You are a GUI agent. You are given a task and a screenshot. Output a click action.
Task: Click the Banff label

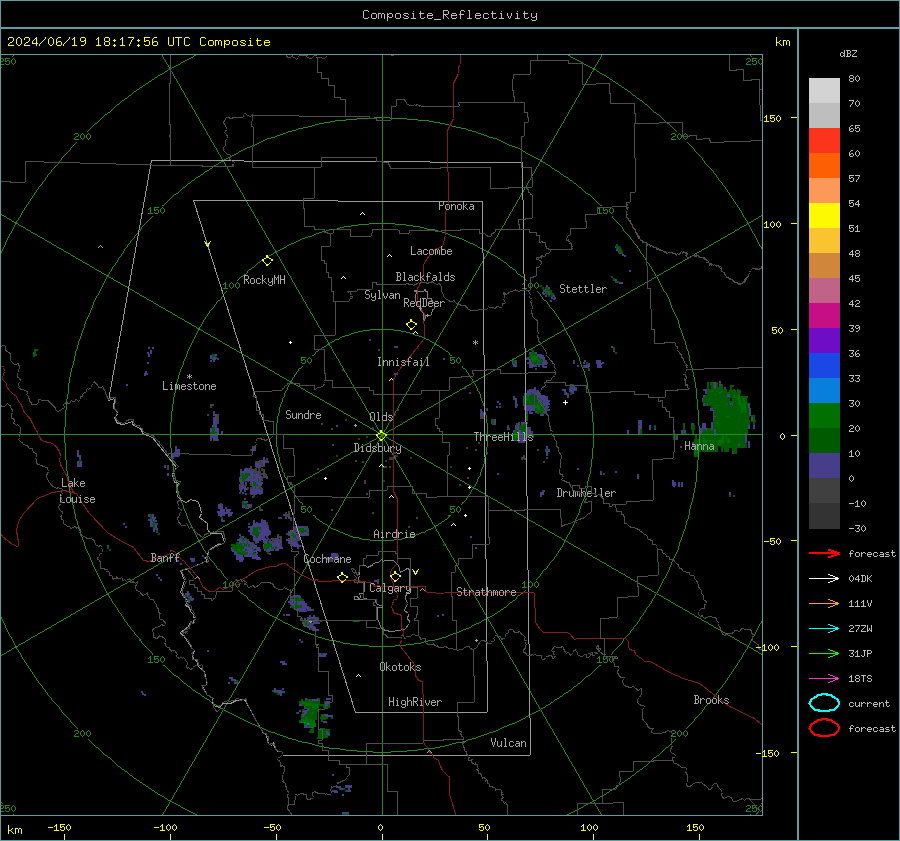tap(165, 557)
